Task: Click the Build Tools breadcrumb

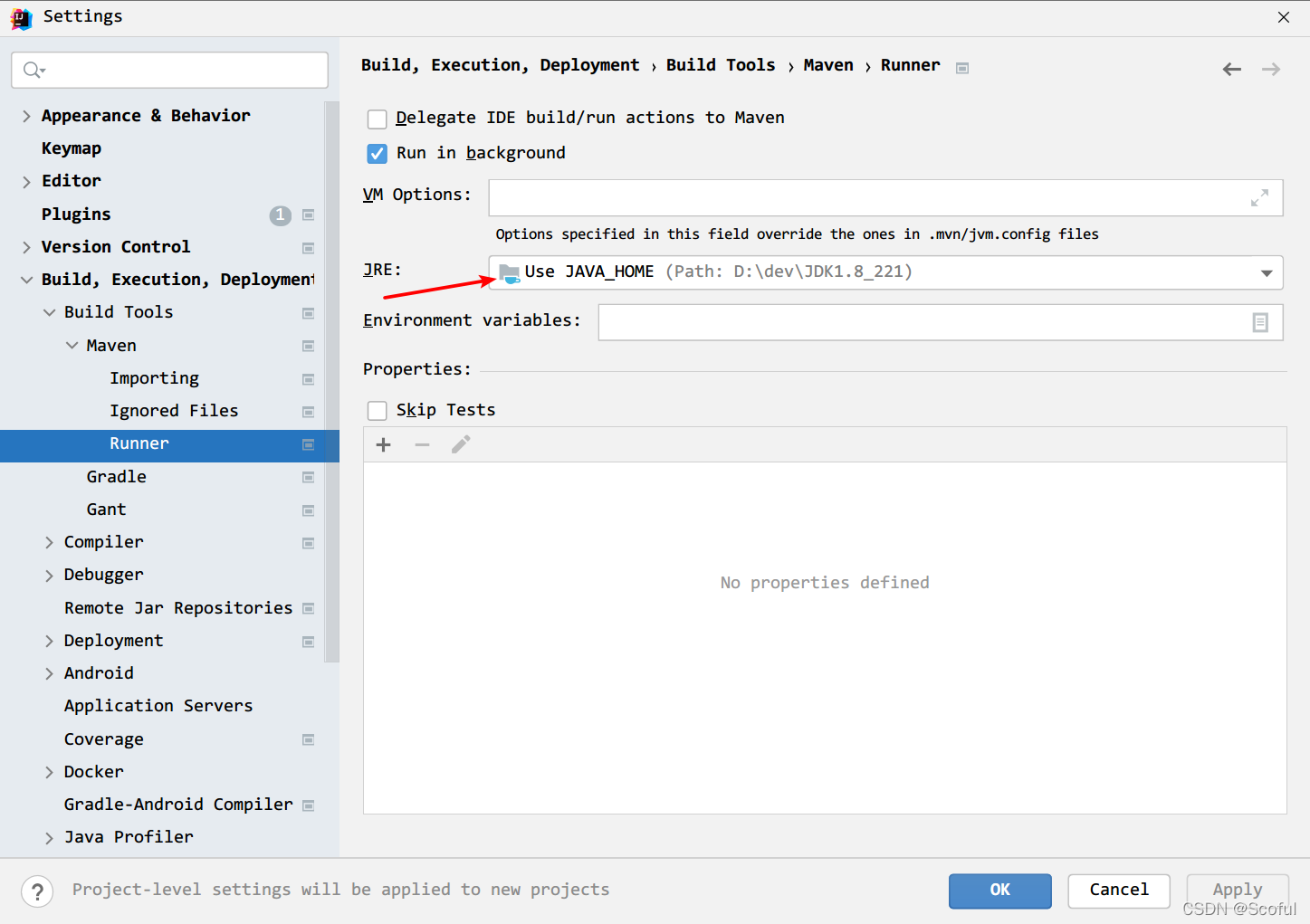Action: point(721,65)
